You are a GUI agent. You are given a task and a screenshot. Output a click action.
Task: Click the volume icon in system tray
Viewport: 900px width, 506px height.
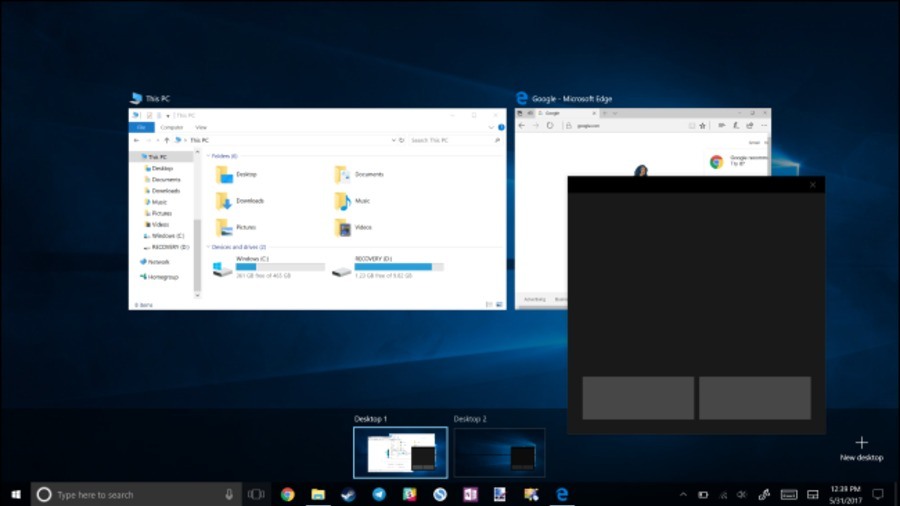click(742, 494)
